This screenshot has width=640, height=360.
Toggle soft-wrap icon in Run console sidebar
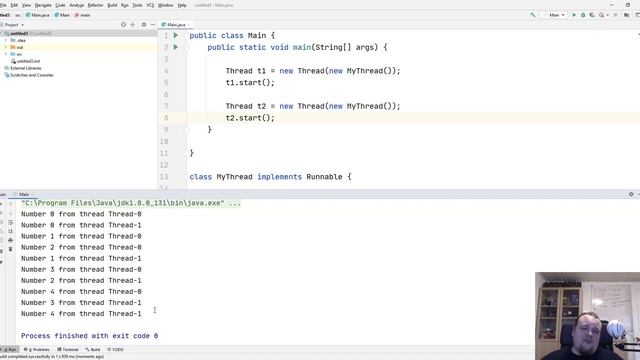[x=11, y=222]
